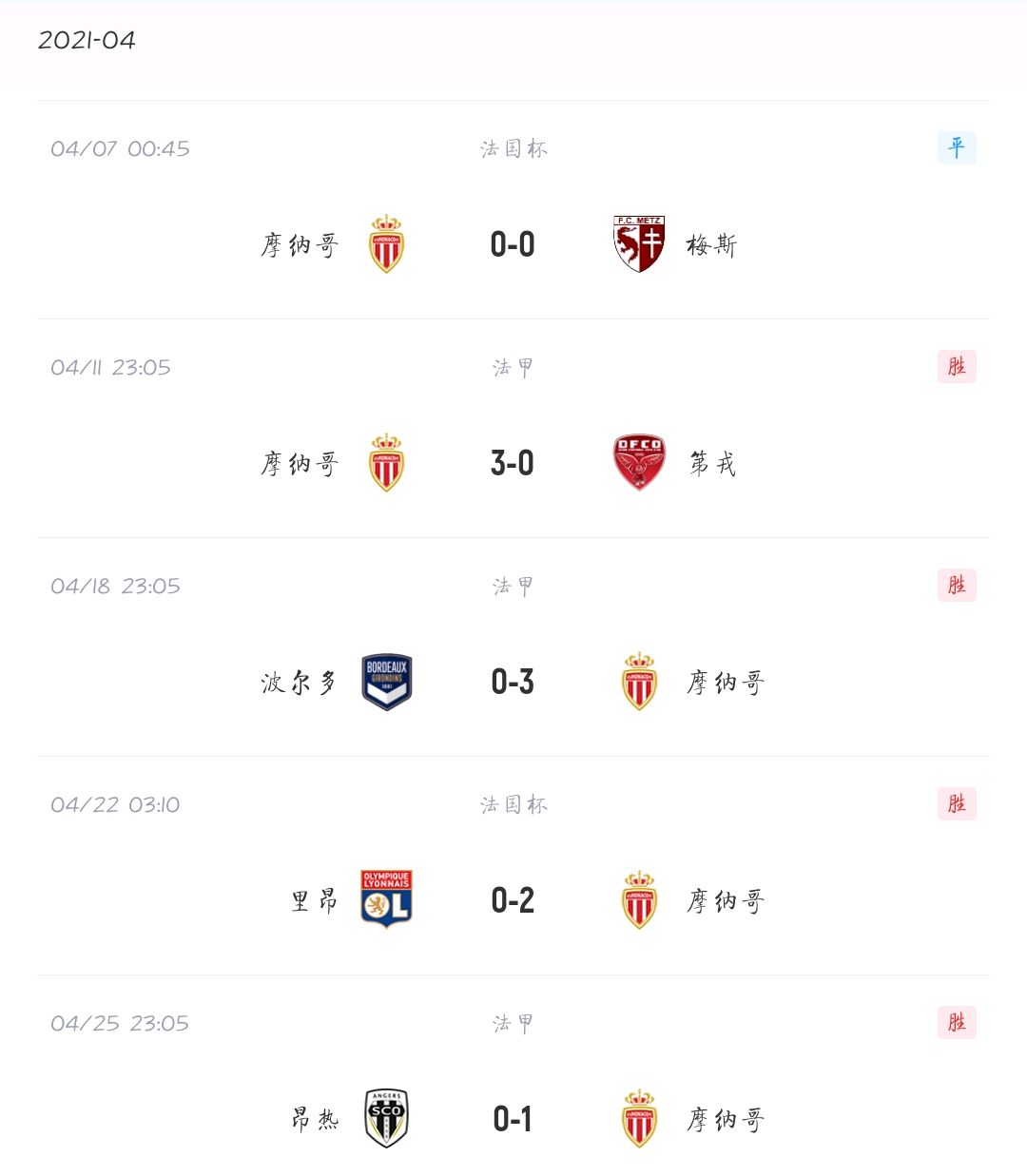The image size is (1027, 1176).
Task: Click the Dijon DFCO club crest
Action: 639,463
